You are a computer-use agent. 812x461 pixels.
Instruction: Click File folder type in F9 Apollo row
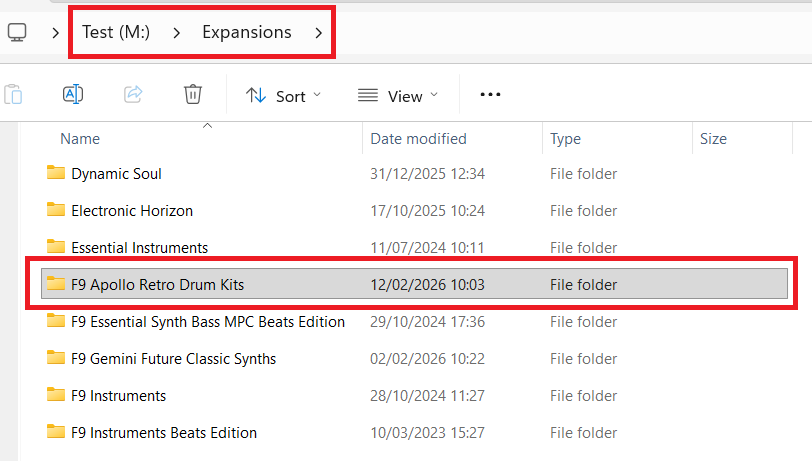coord(583,285)
